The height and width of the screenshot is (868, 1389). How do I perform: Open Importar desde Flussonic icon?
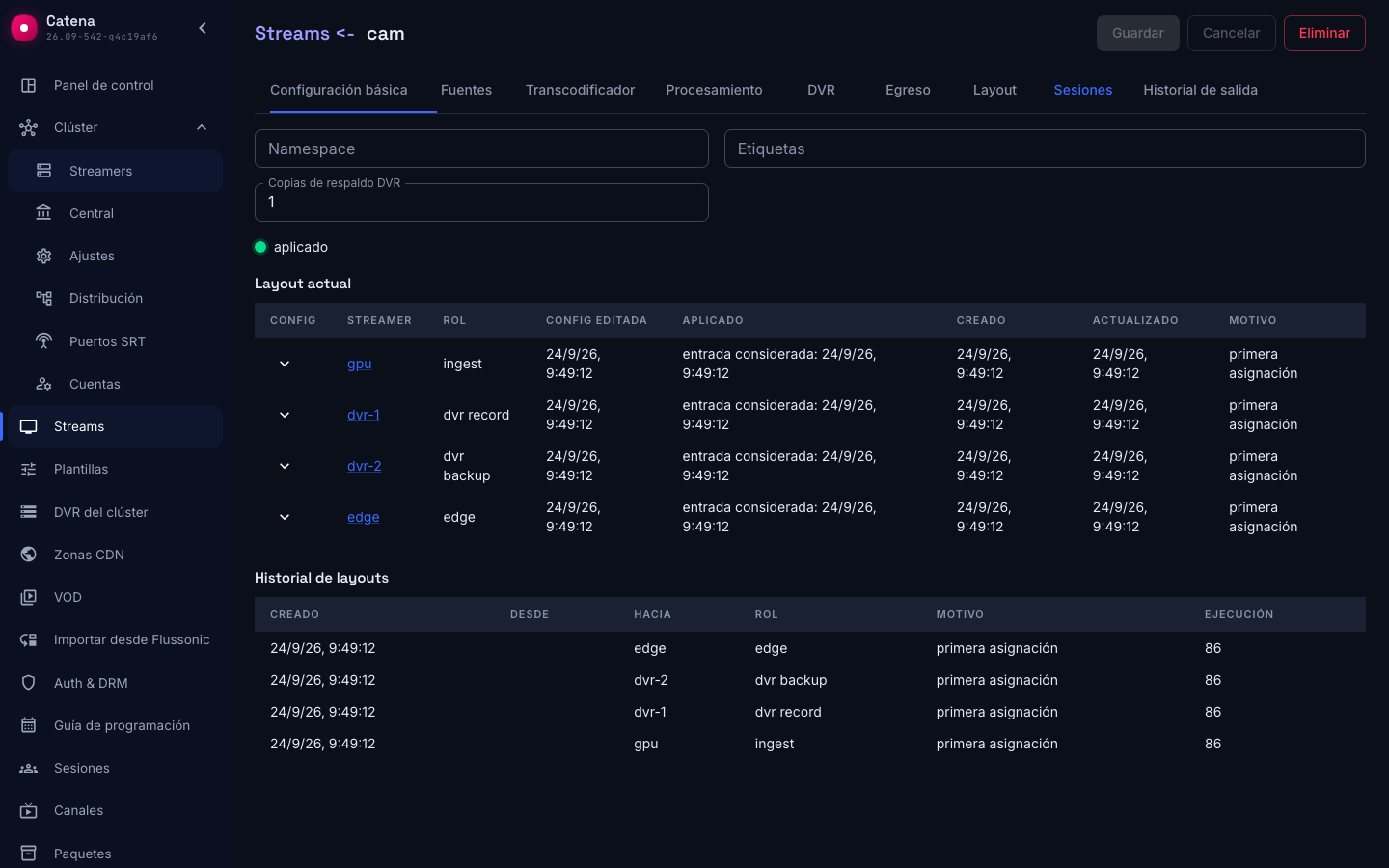(29, 639)
